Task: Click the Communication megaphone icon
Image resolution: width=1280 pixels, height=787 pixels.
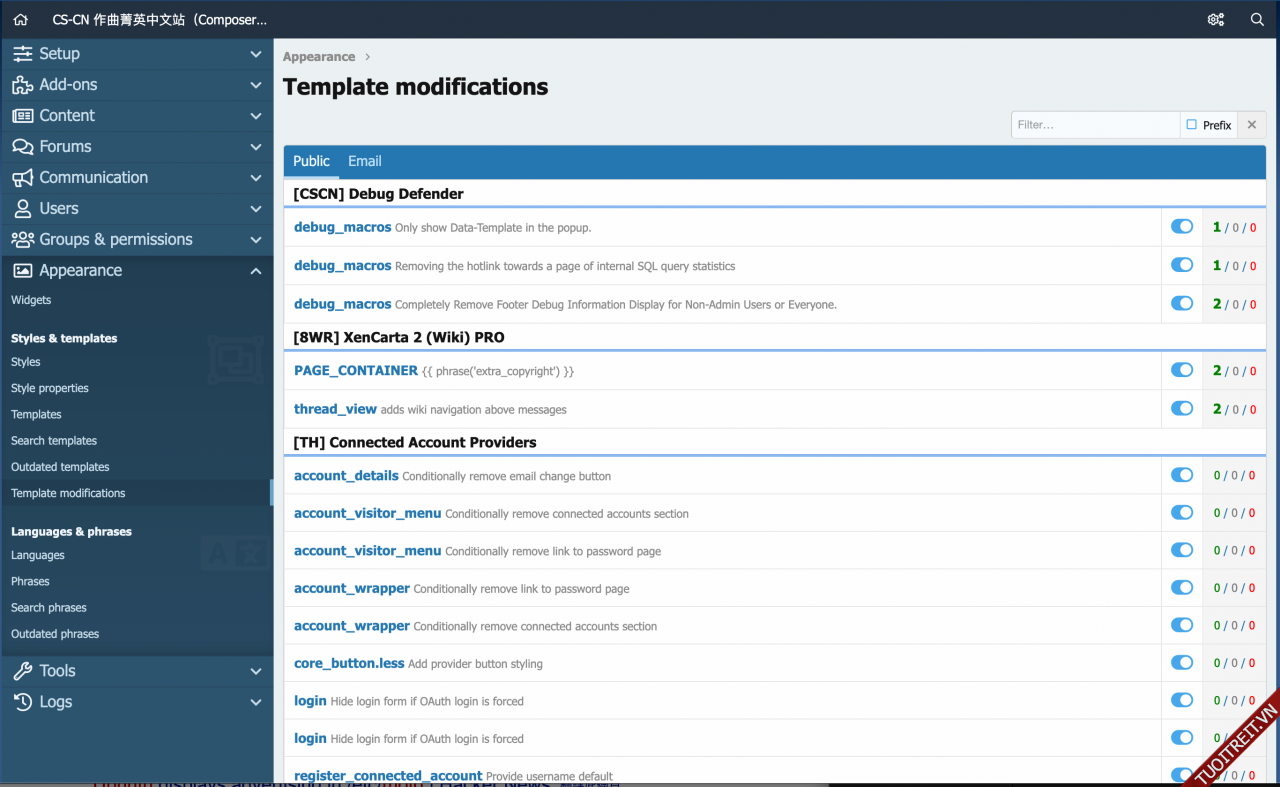Action: (x=22, y=178)
